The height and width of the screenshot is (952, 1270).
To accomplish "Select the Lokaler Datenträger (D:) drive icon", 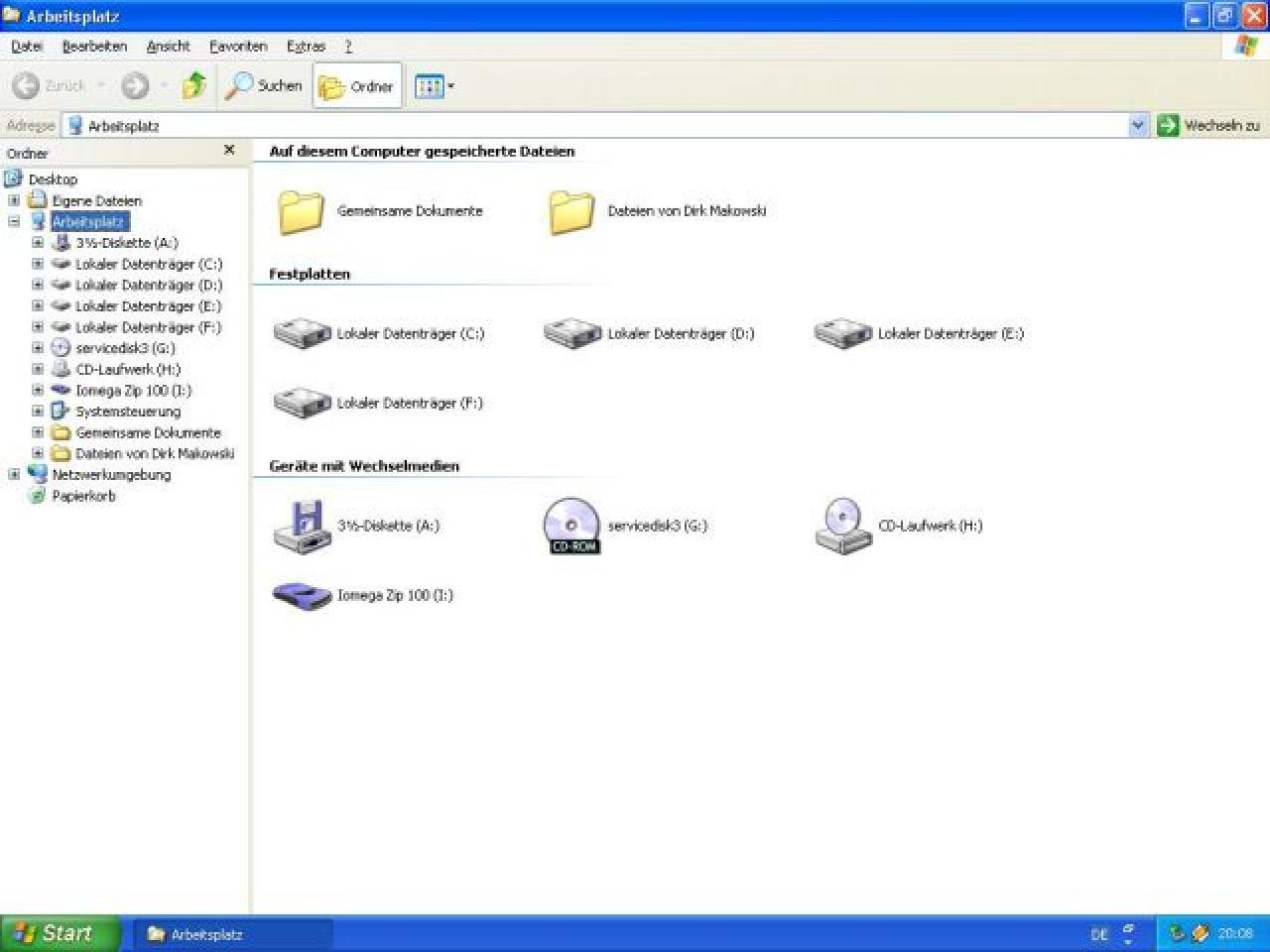I will 572,333.
